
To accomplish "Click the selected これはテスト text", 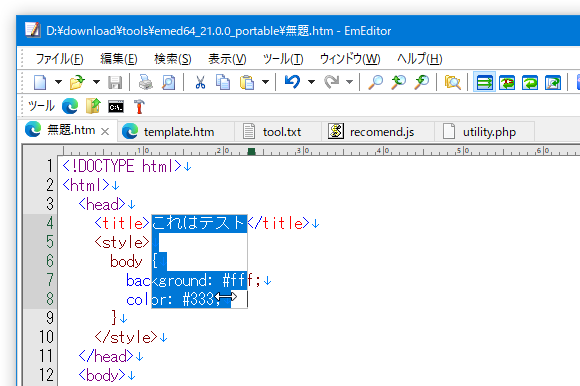I will (199, 223).
